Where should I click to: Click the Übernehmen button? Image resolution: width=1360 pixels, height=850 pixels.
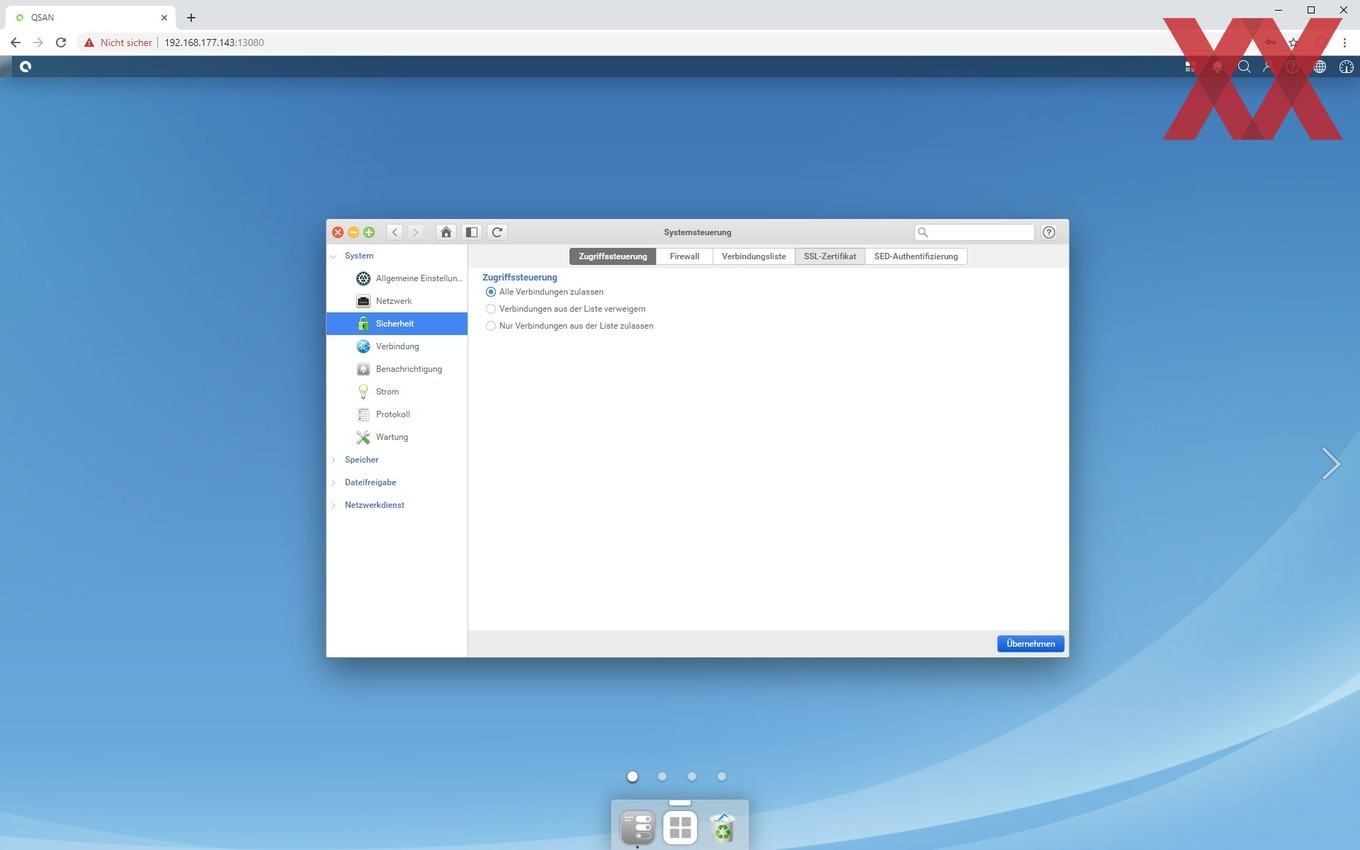[1031, 644]
